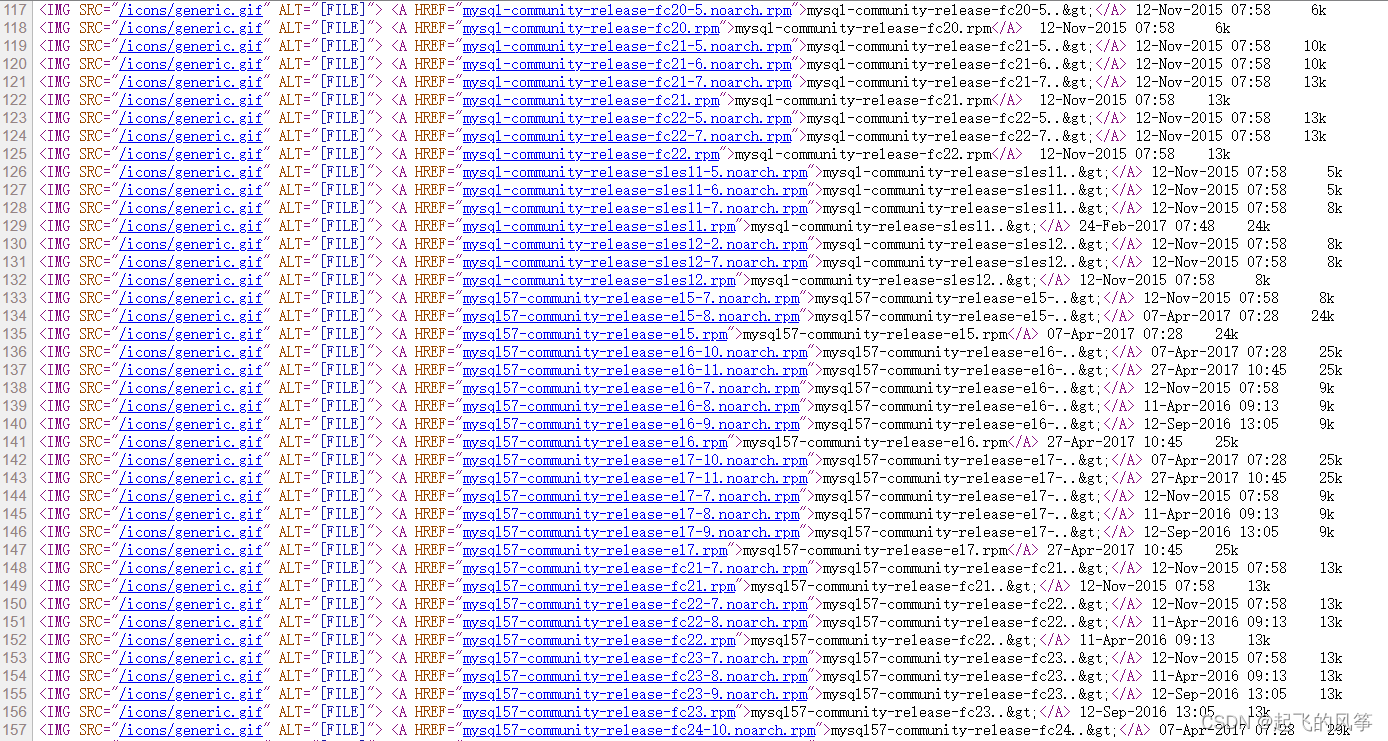The height and width of the screenshot is (741, 1388).
Task: Open /icons/generic.gif link on line 141
Action: click(x=191, y=442)
